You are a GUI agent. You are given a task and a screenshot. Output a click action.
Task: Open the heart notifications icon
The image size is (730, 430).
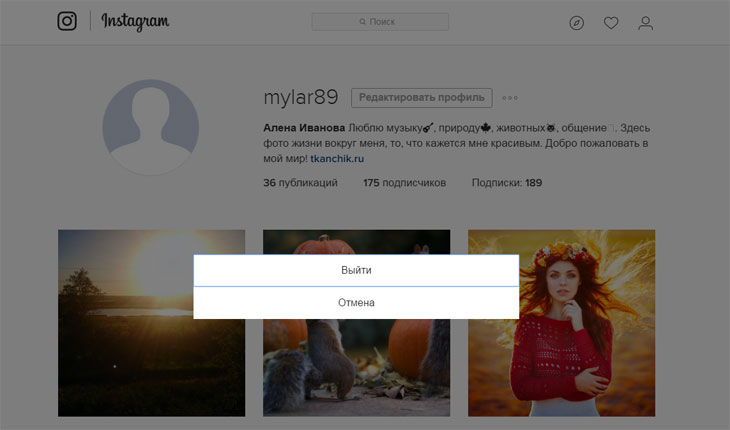[611, 23]
